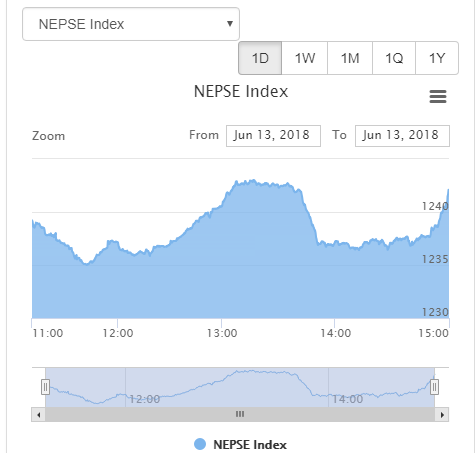This screenshot has width=475, height=453.
Task: Click the To date field
Action: 402,136
